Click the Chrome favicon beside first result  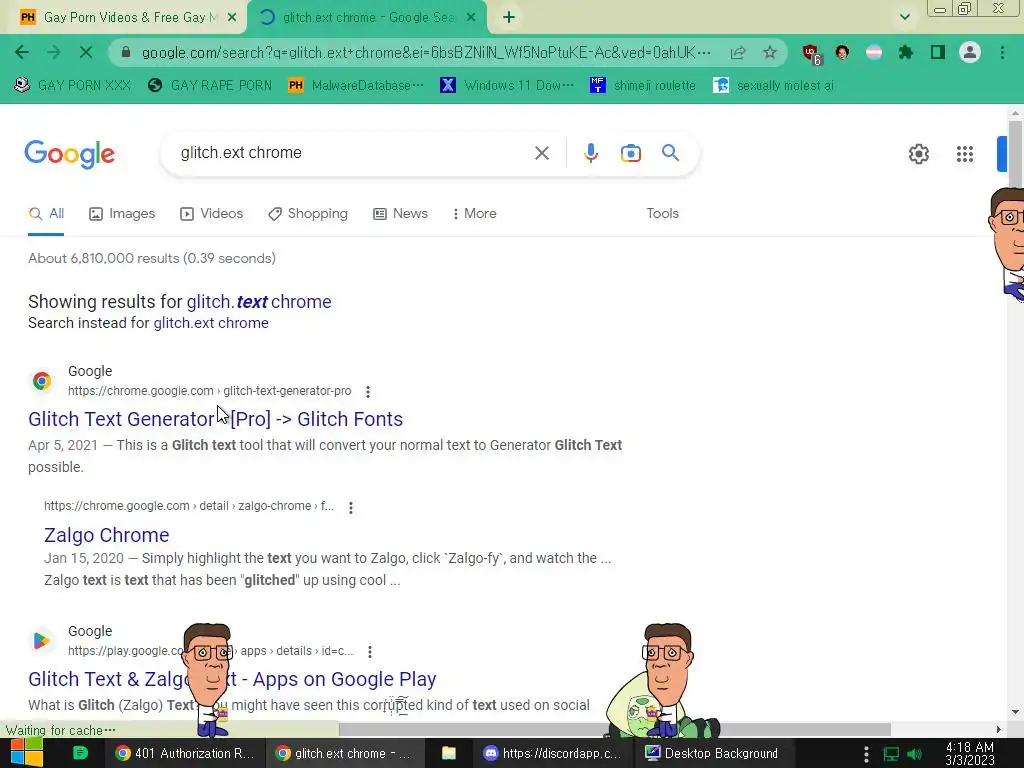coord(42,381)
